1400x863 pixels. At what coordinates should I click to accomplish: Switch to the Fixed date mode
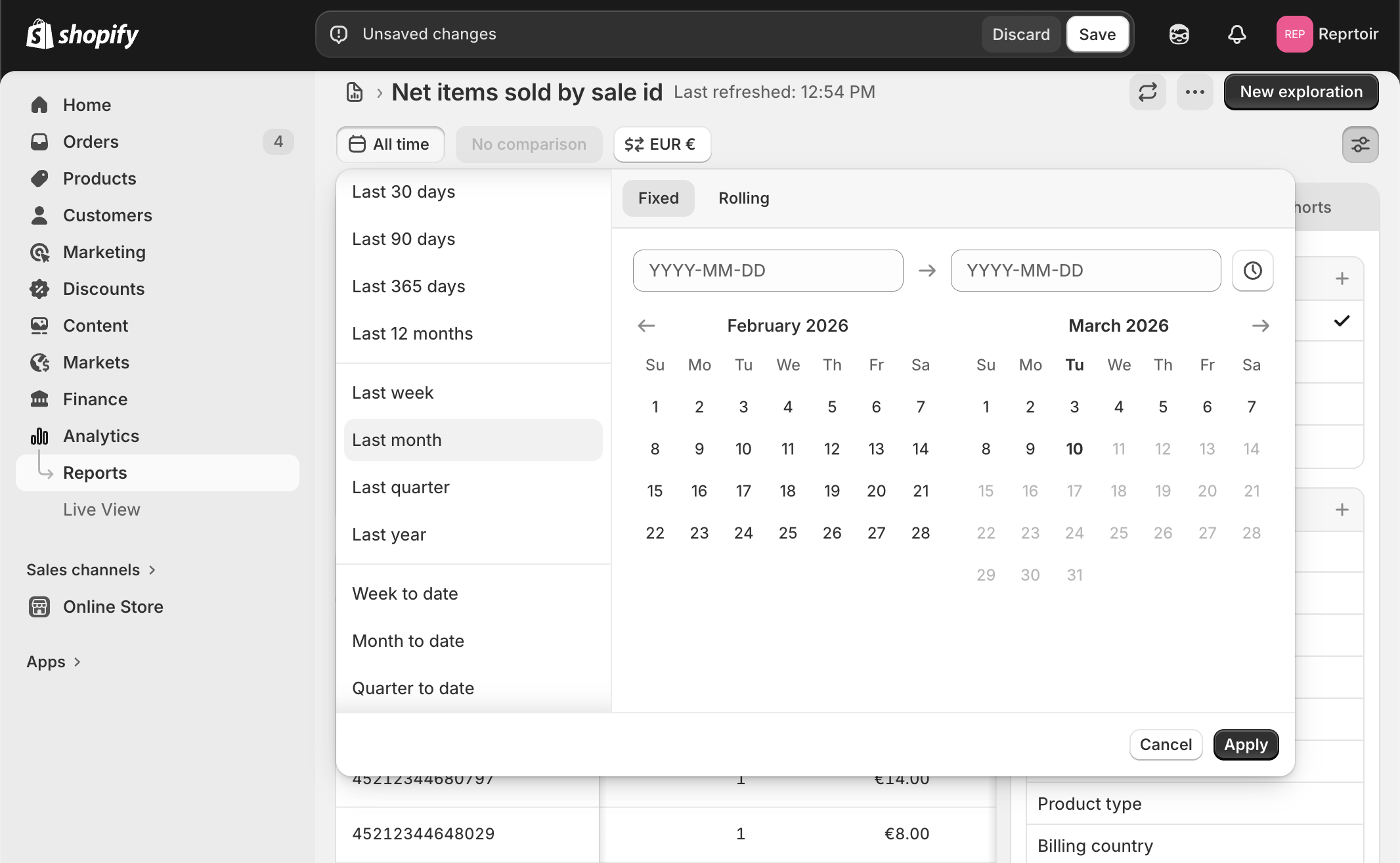pyautogui.click(x=658, y=198)
